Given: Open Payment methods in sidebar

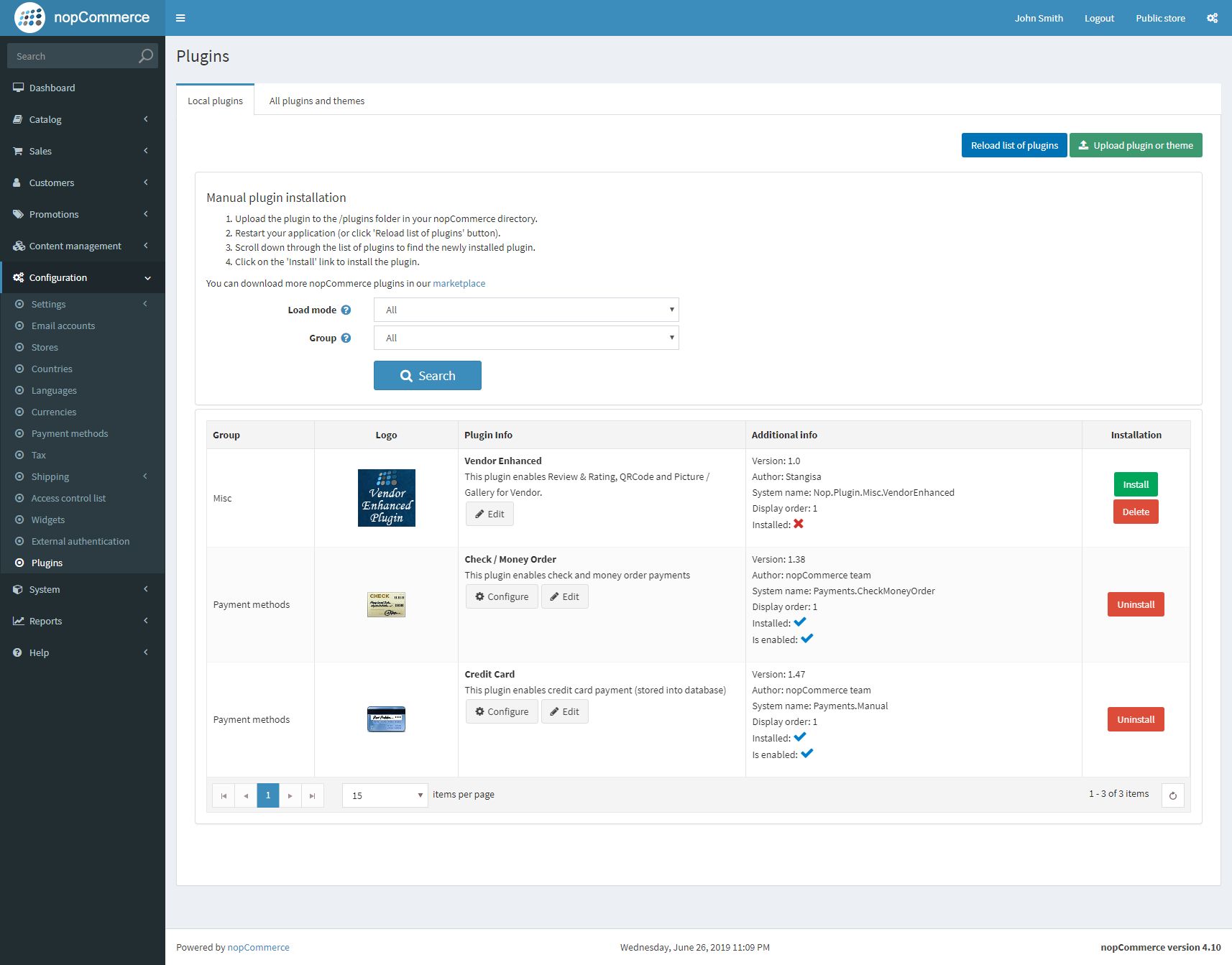Looking at the screenshot, I should point(83,433).
